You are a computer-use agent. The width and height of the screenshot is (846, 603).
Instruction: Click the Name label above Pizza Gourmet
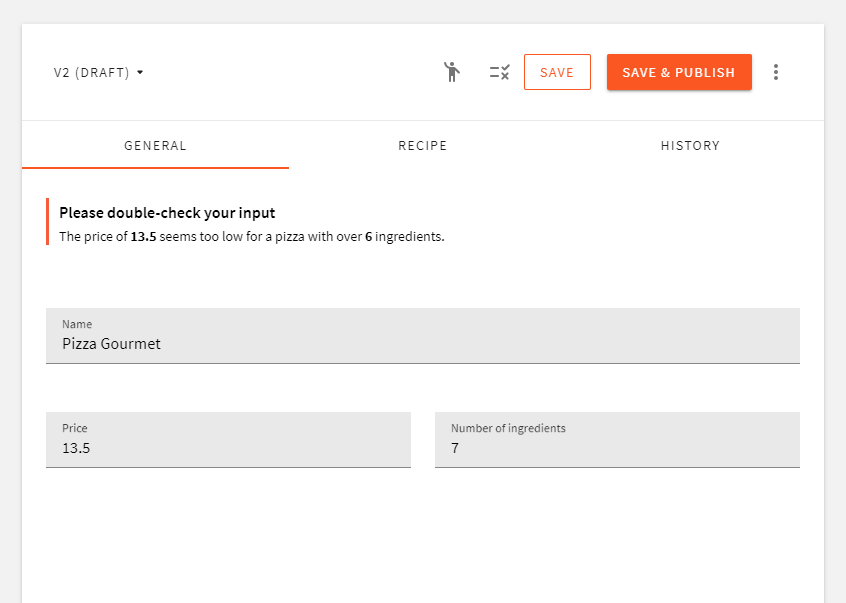[x=77, y=324]
